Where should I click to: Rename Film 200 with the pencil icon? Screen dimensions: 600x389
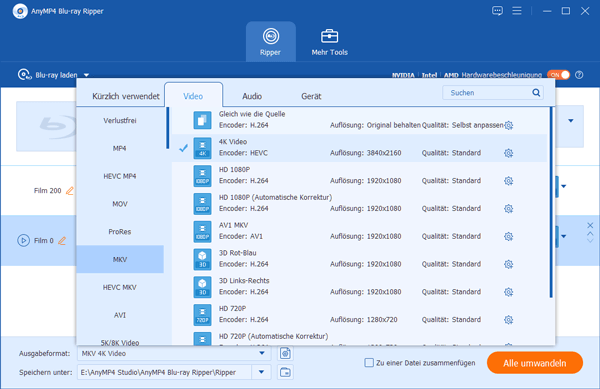[x=70, y=190]
